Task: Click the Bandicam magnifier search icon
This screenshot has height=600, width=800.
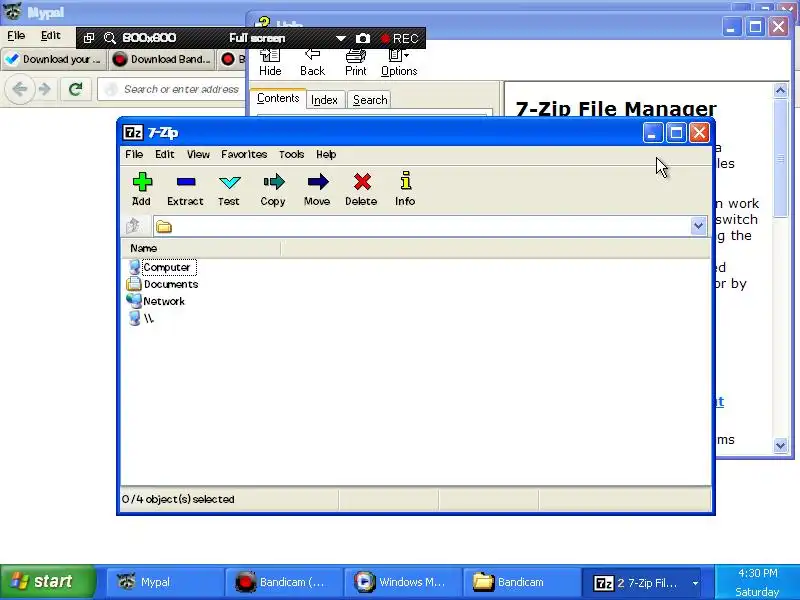Action: [110, 38]
